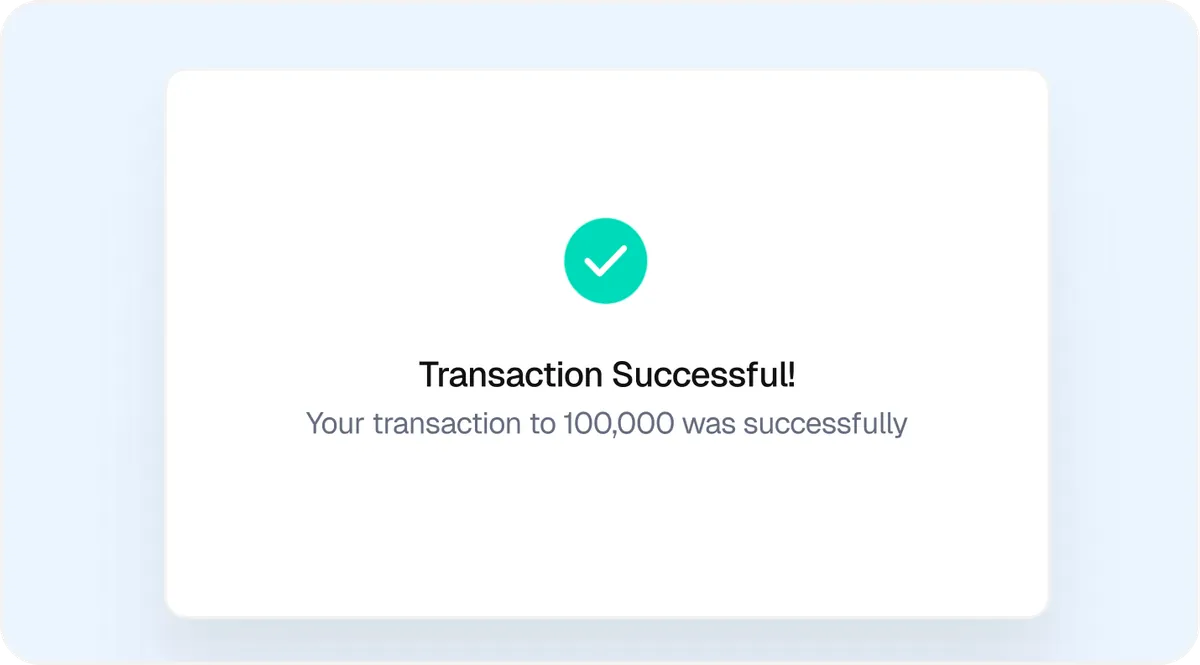Click the teal circle badge edge
The image size is (1200, 665).
point(568,261)
